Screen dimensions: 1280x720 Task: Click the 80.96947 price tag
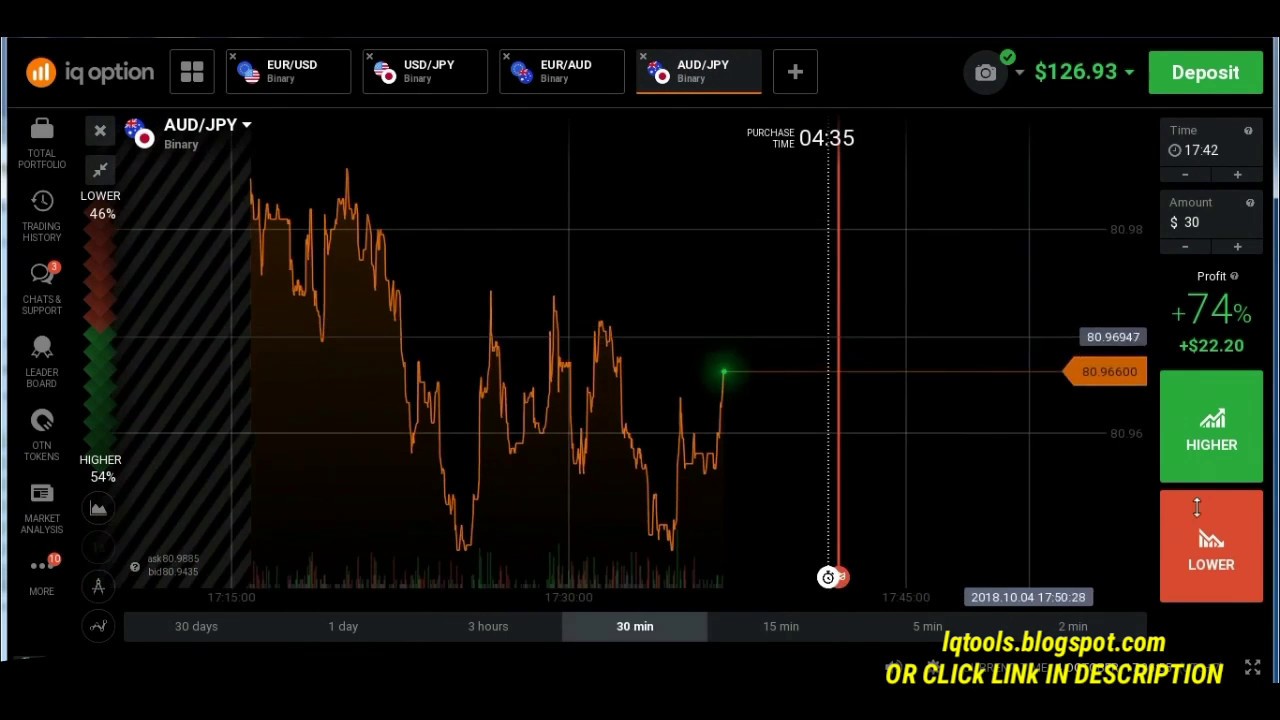(x=1113, y=337)
